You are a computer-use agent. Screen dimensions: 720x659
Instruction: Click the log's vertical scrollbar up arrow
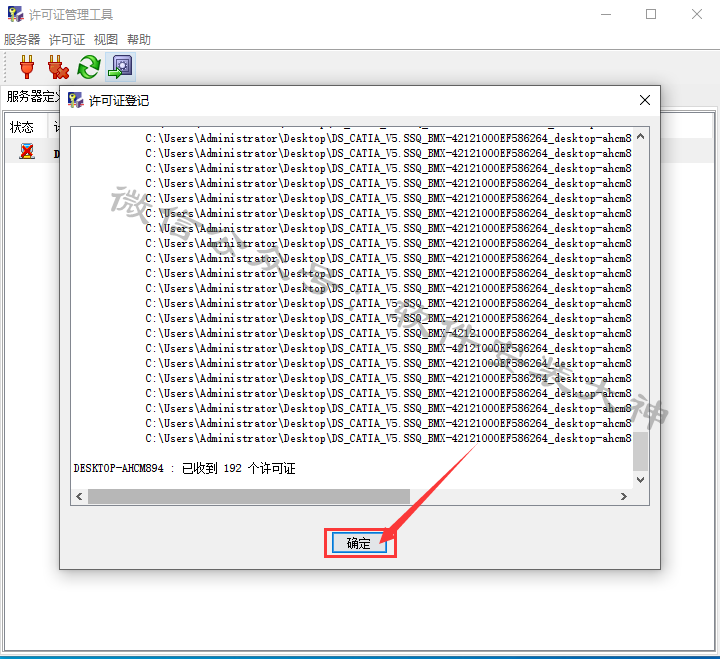click(641, 136)
